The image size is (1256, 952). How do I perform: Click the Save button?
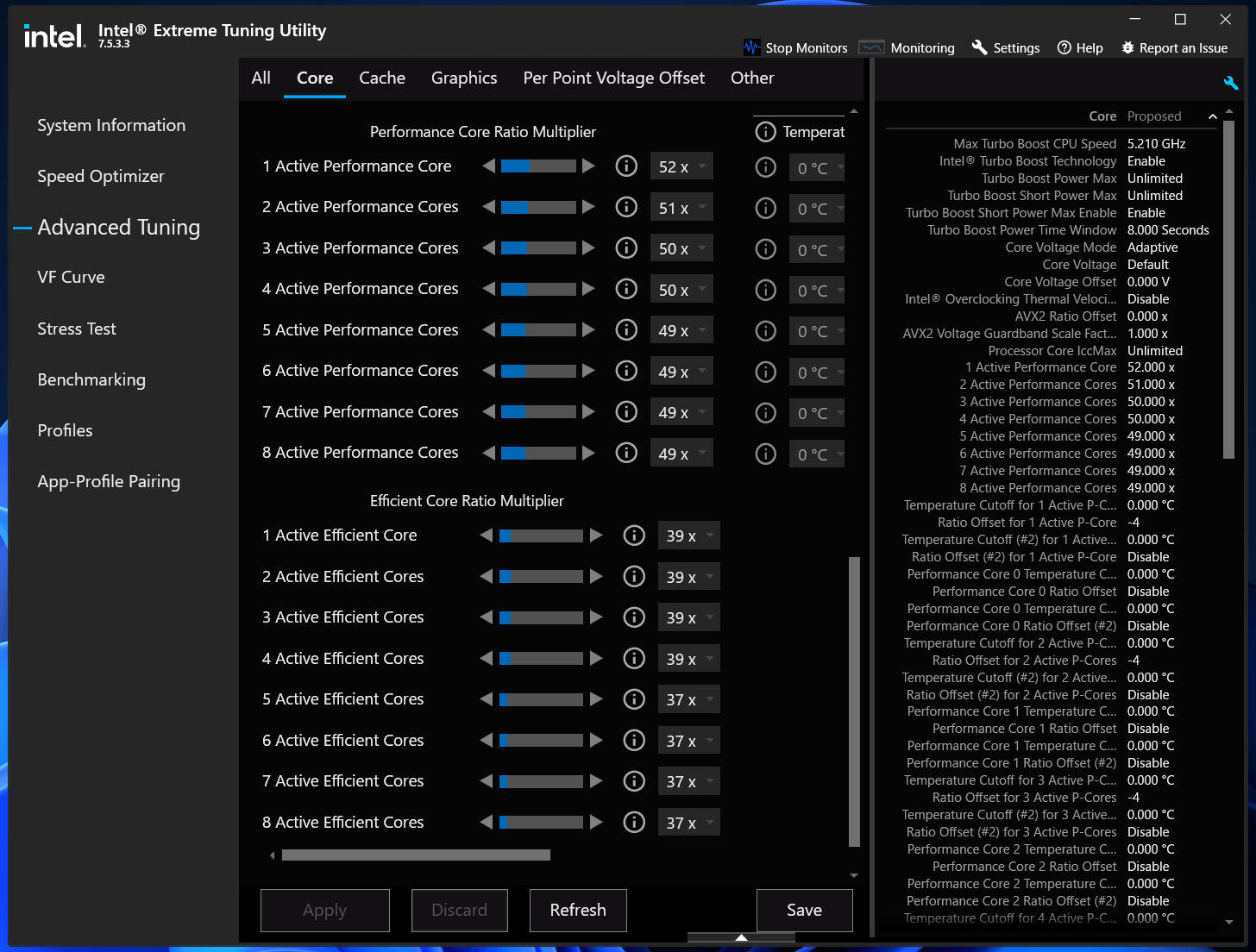(804, 910)
